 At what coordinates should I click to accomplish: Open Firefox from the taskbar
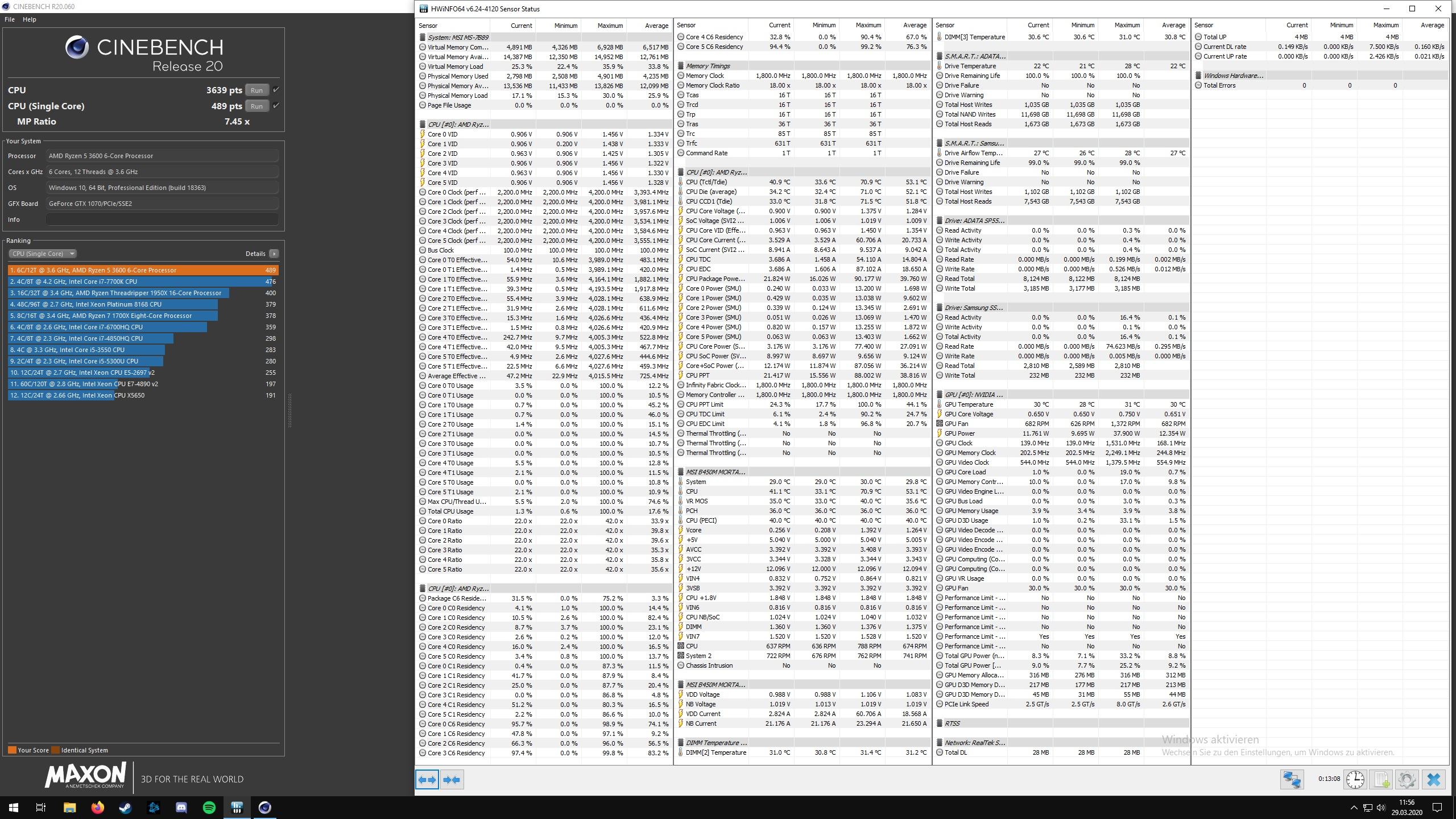(x=98, y=807)
